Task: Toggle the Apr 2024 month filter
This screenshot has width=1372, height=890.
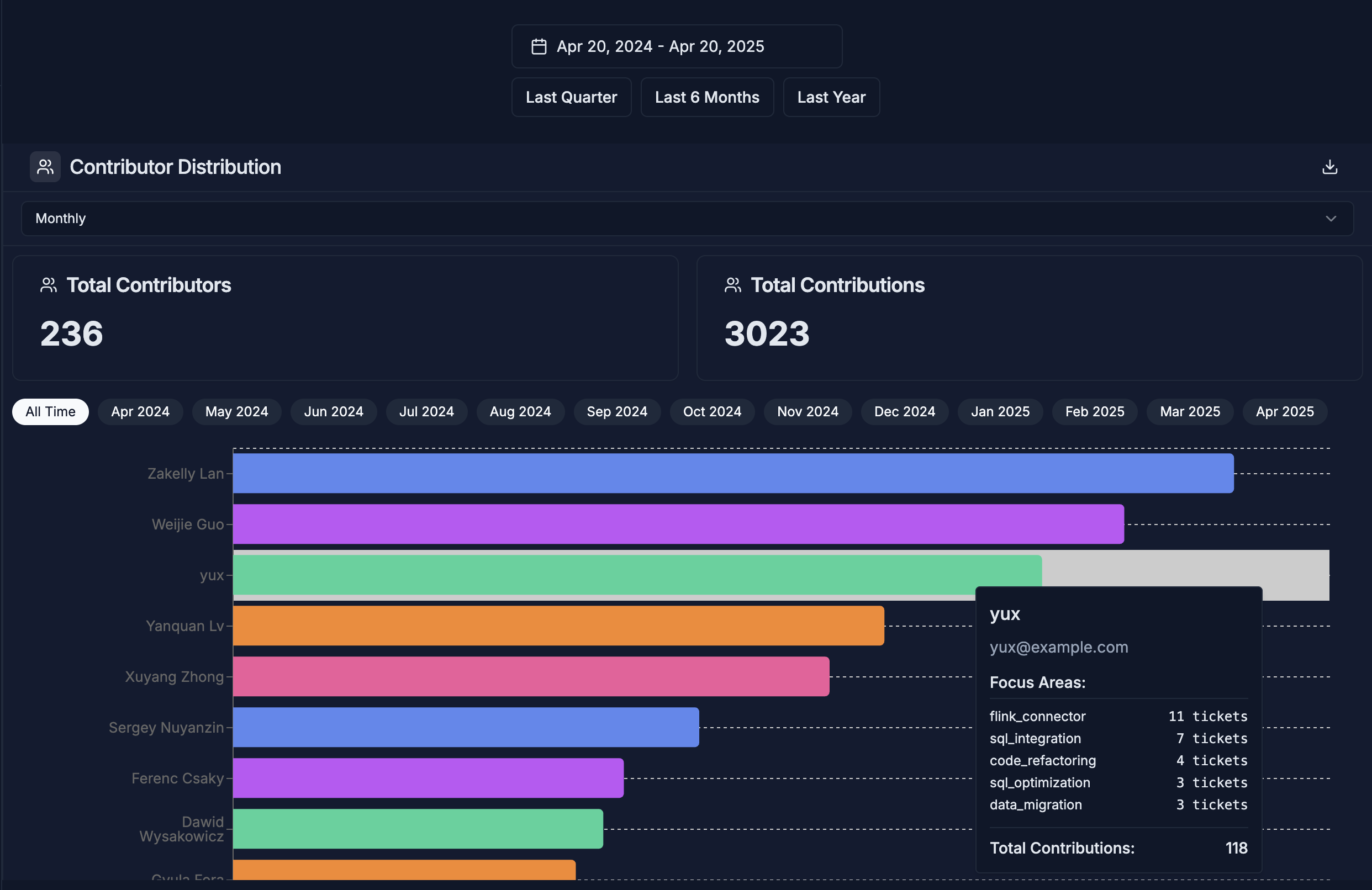Action: 140,412
